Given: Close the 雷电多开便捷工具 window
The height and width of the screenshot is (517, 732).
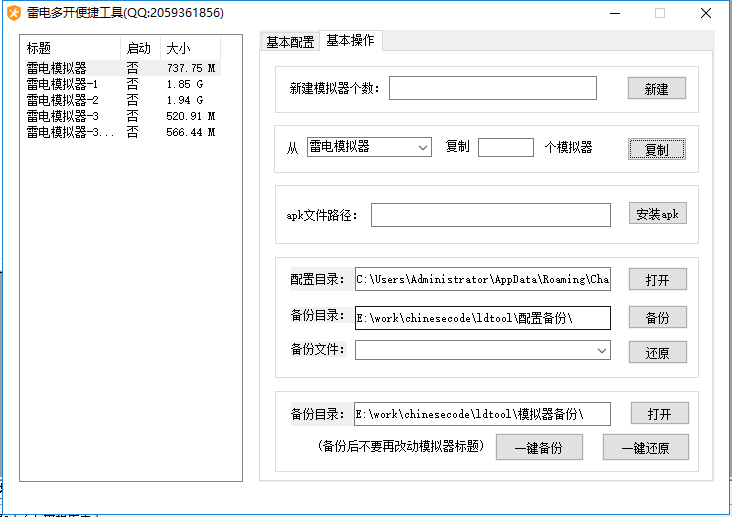Looking at the screenshot, I should click(x=706, y=13).
